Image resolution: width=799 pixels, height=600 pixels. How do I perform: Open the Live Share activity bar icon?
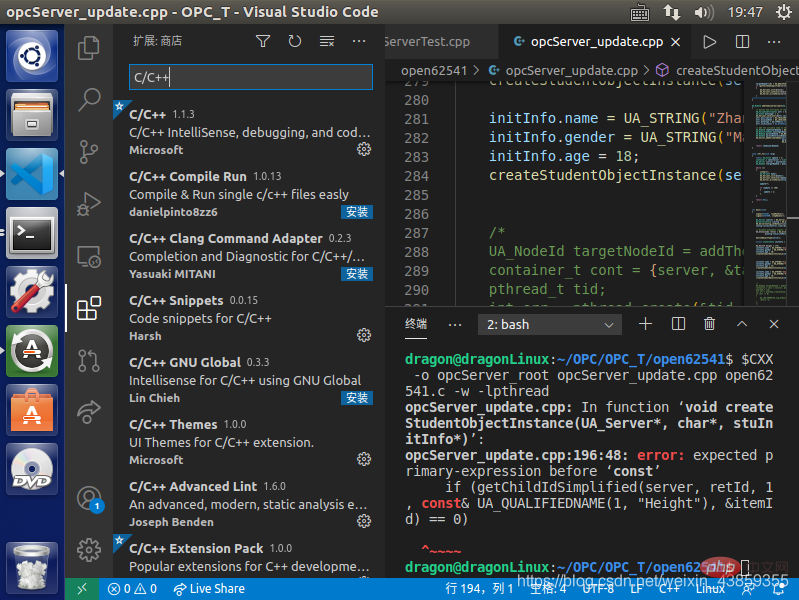coord(89,412)
